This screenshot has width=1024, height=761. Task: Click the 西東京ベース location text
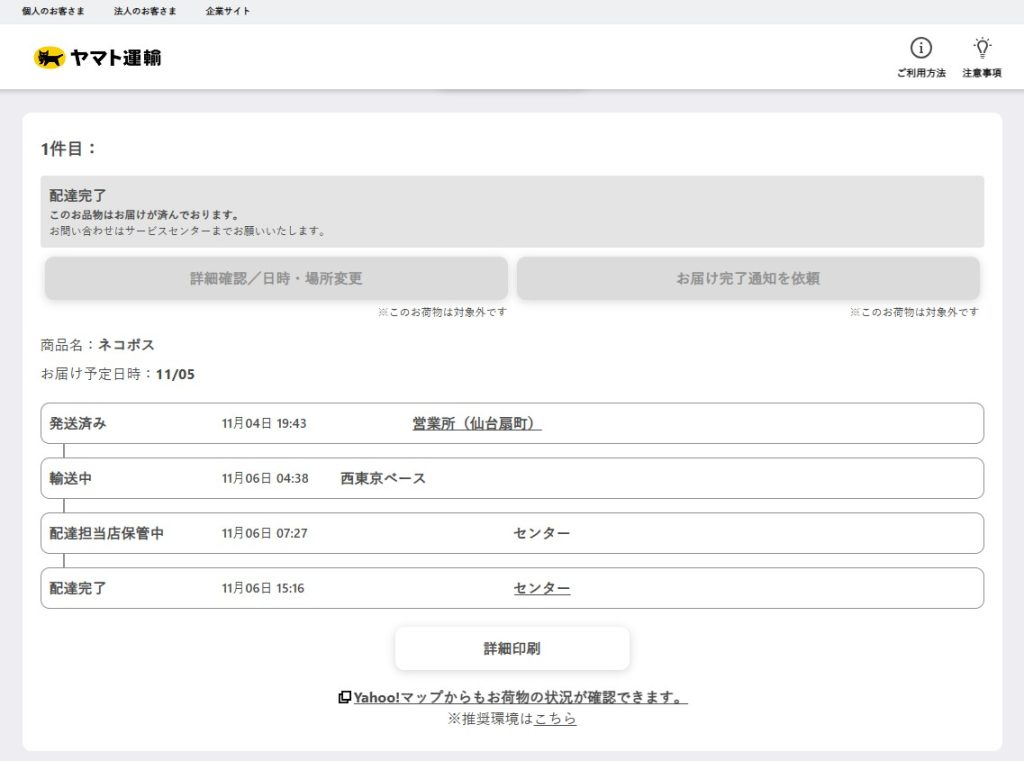(383, 479)
